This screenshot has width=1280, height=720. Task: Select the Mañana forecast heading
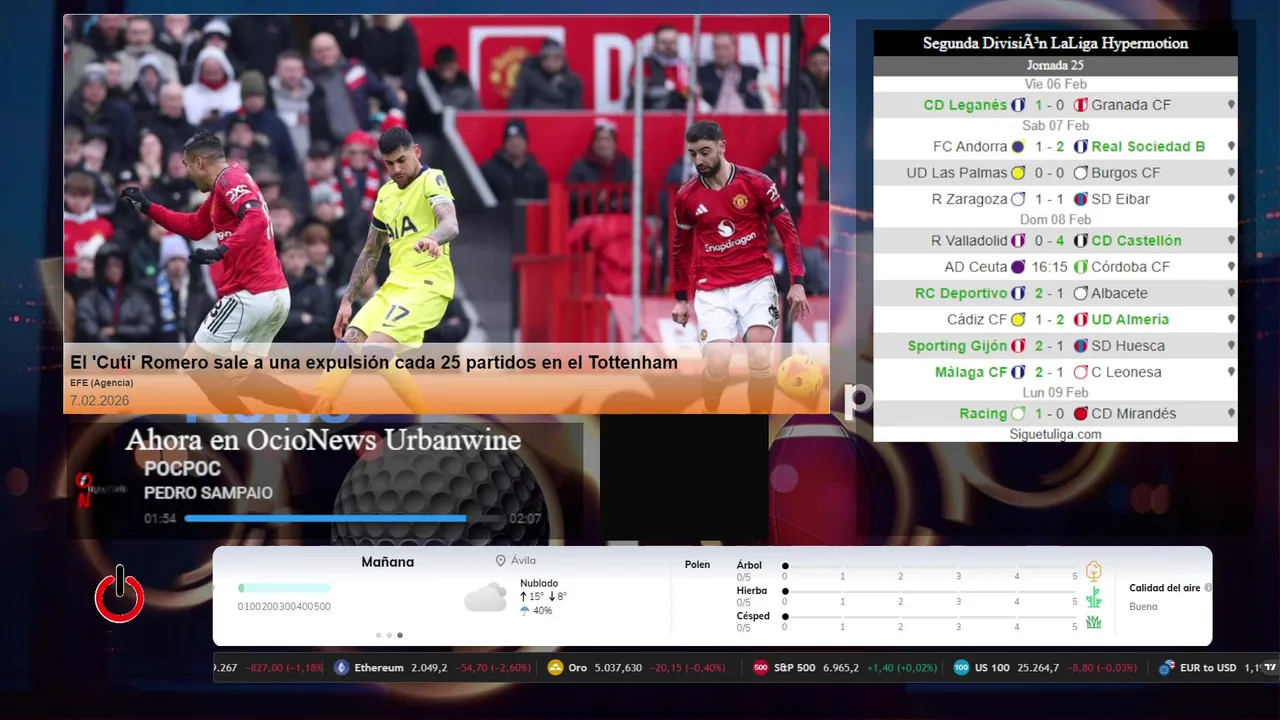tap(387, 562)
